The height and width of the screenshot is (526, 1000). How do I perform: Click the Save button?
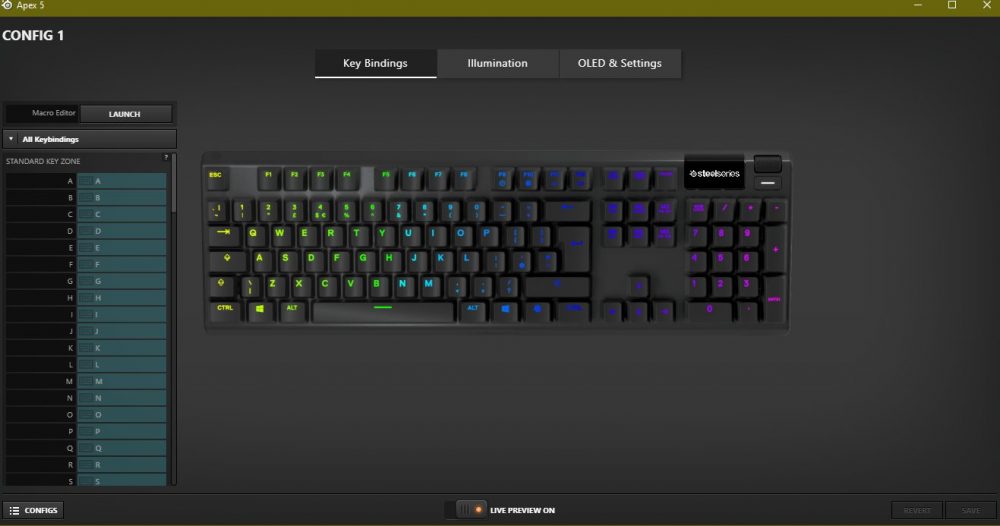click(970, 510)
